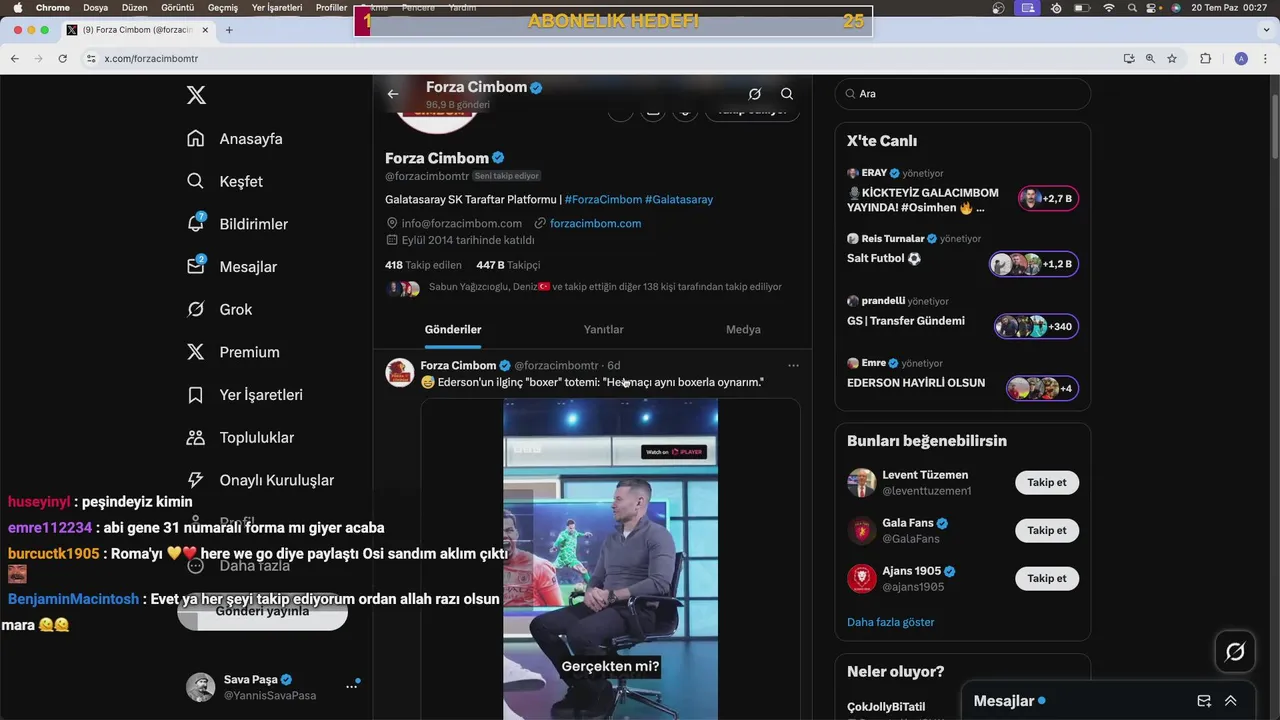Open the Görüntü menu
Screen dimensions: 1280x720
click(x=177, y=8)
